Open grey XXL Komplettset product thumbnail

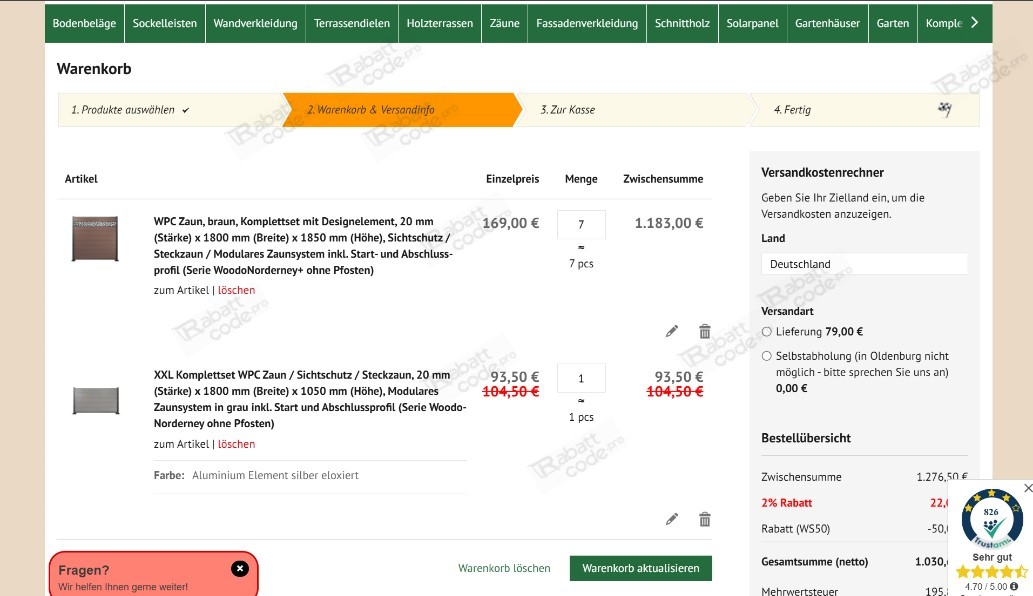(96, 400)
